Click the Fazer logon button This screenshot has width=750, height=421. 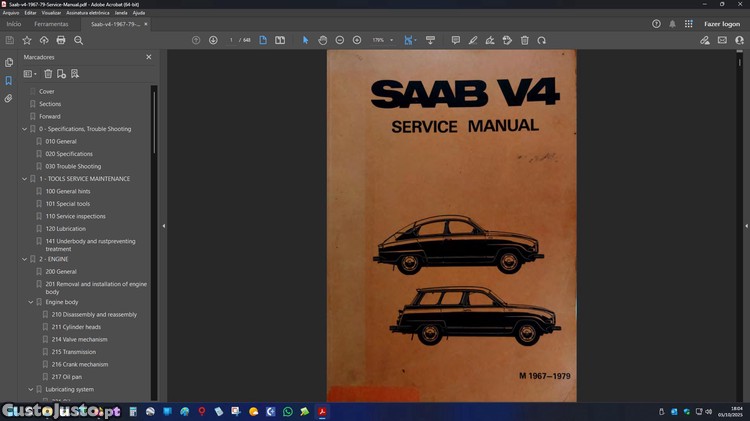(722, 24)
